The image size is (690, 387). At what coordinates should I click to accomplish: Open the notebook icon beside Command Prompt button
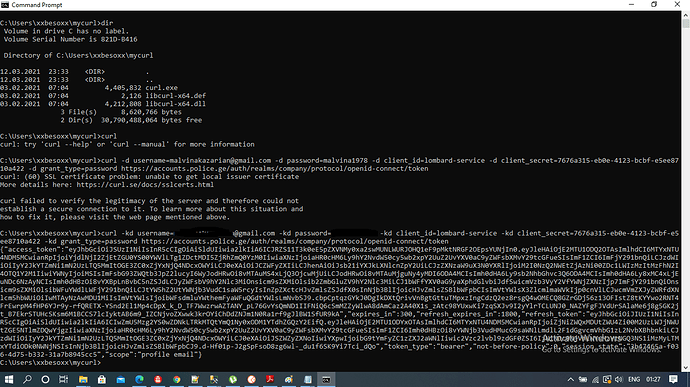click(x=308, y=380)
